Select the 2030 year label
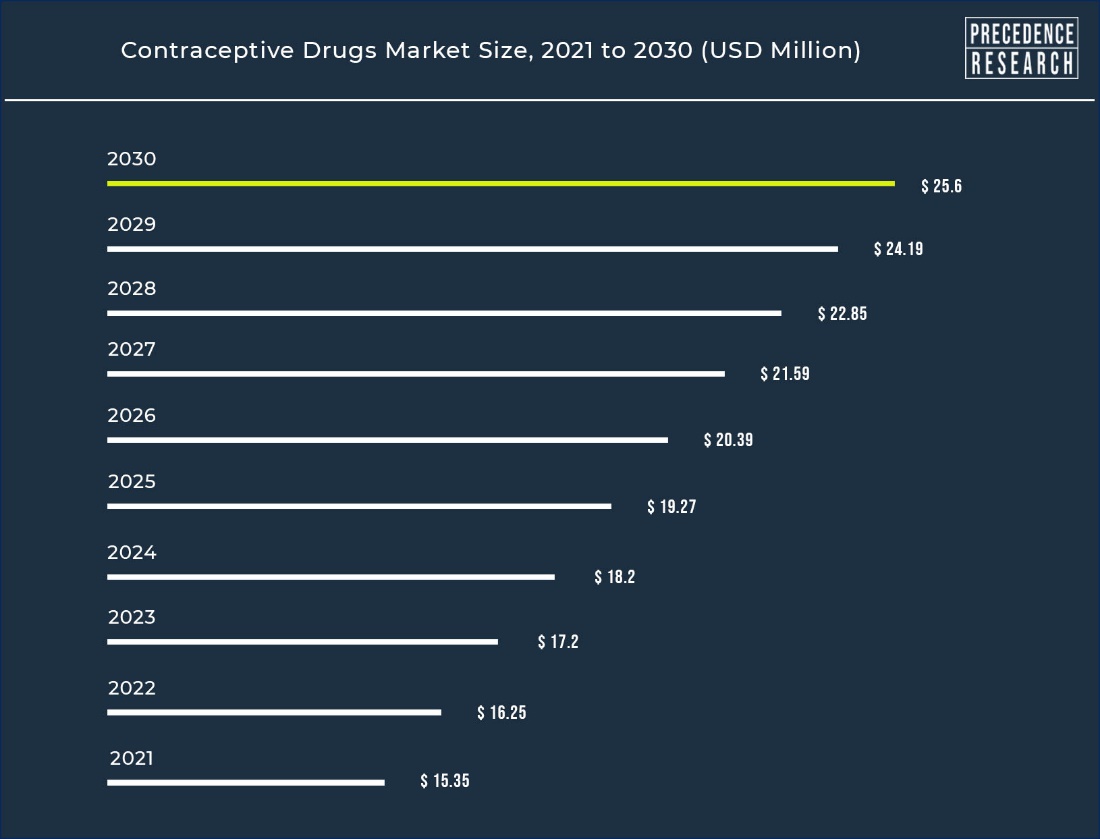The width and height of the screenshot is (1100, 839). (x=132, y=159)
